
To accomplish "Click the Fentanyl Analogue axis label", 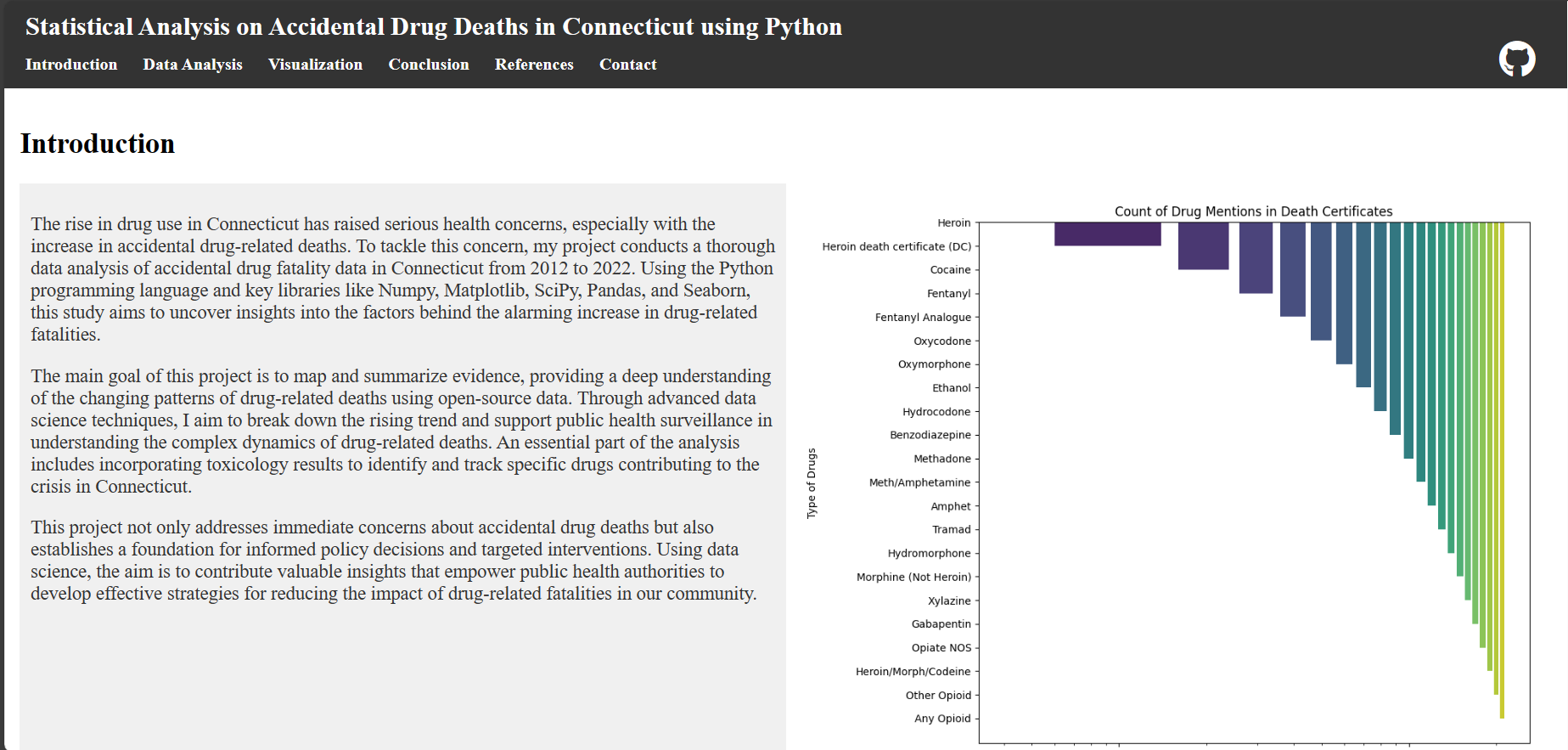I will tap(923, 317).
